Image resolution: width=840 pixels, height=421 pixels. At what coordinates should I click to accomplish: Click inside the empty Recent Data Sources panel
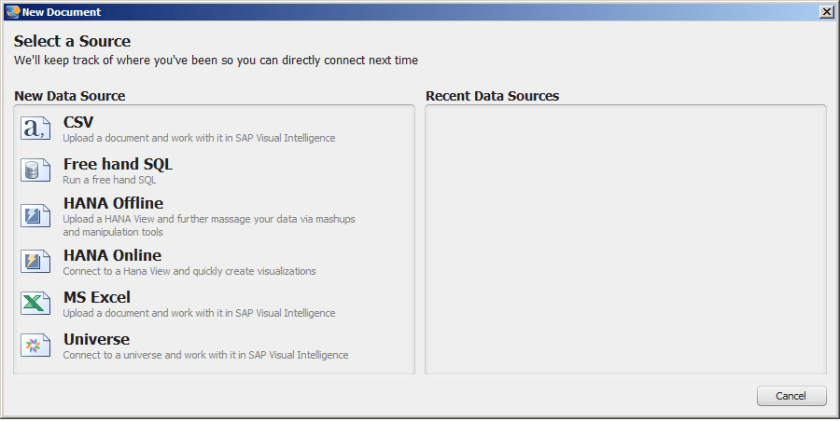click(625, 238)
